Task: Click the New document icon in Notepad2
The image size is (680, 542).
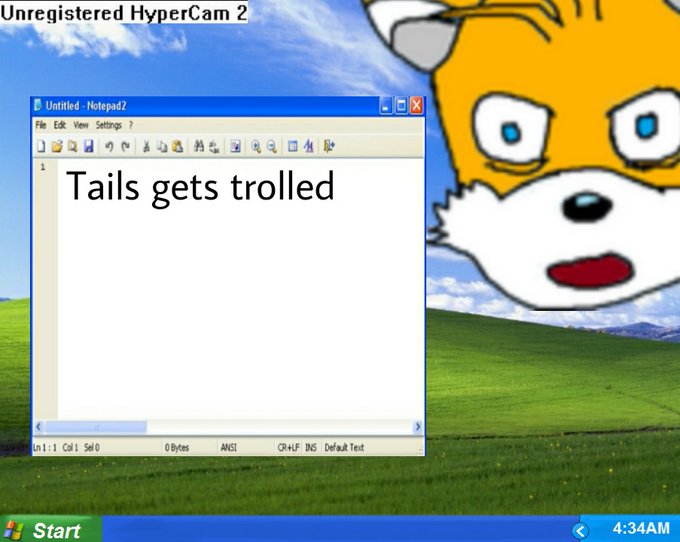Action: pyautogui.click(x=41, y=147)
